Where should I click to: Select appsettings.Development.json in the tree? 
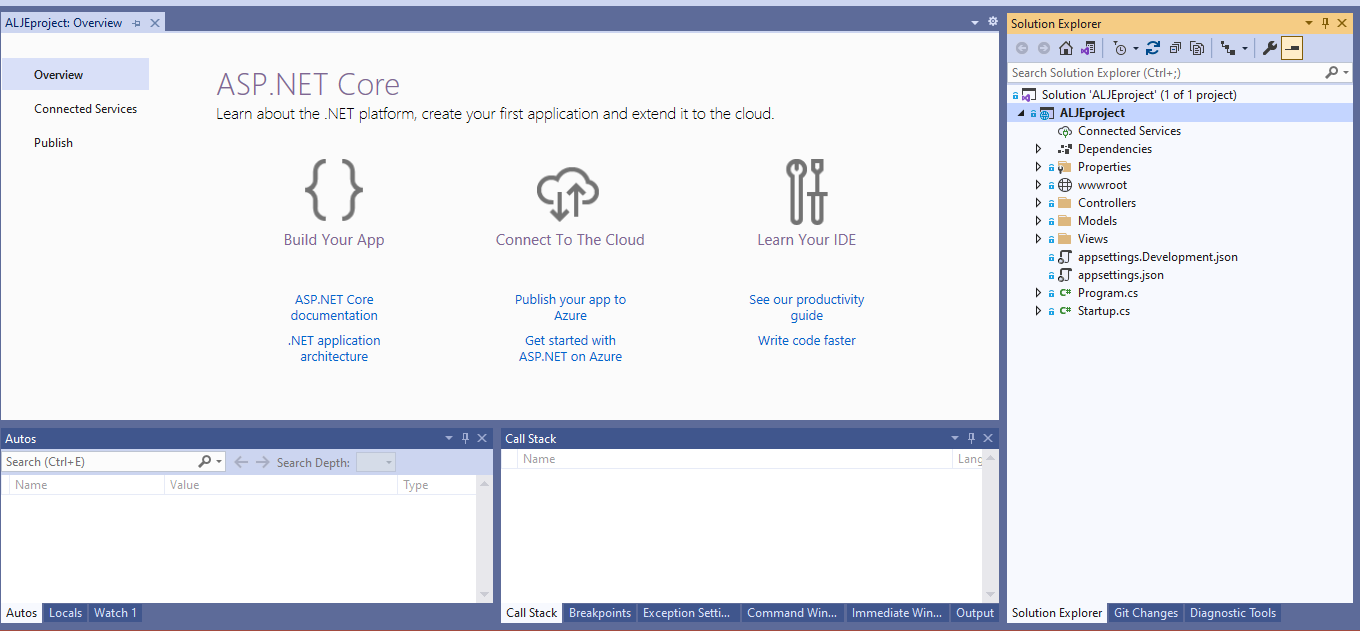[1157, 257]
